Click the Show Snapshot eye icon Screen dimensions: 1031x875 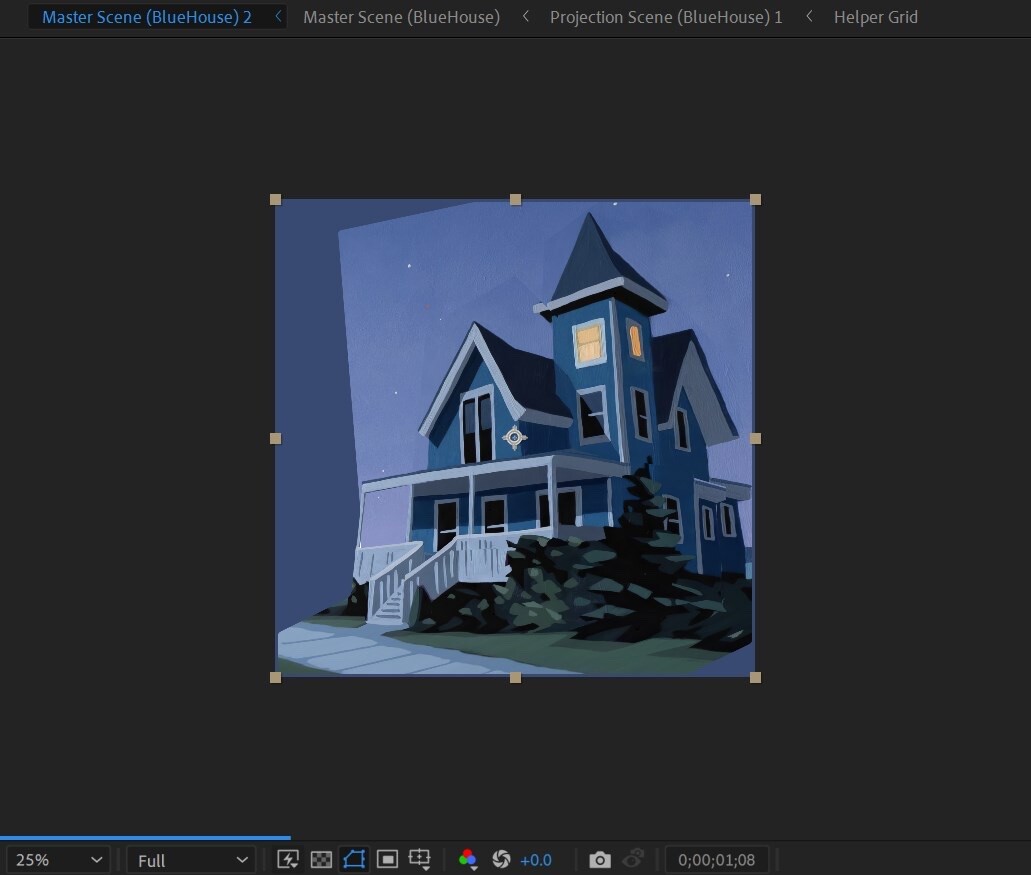[633, 859]
